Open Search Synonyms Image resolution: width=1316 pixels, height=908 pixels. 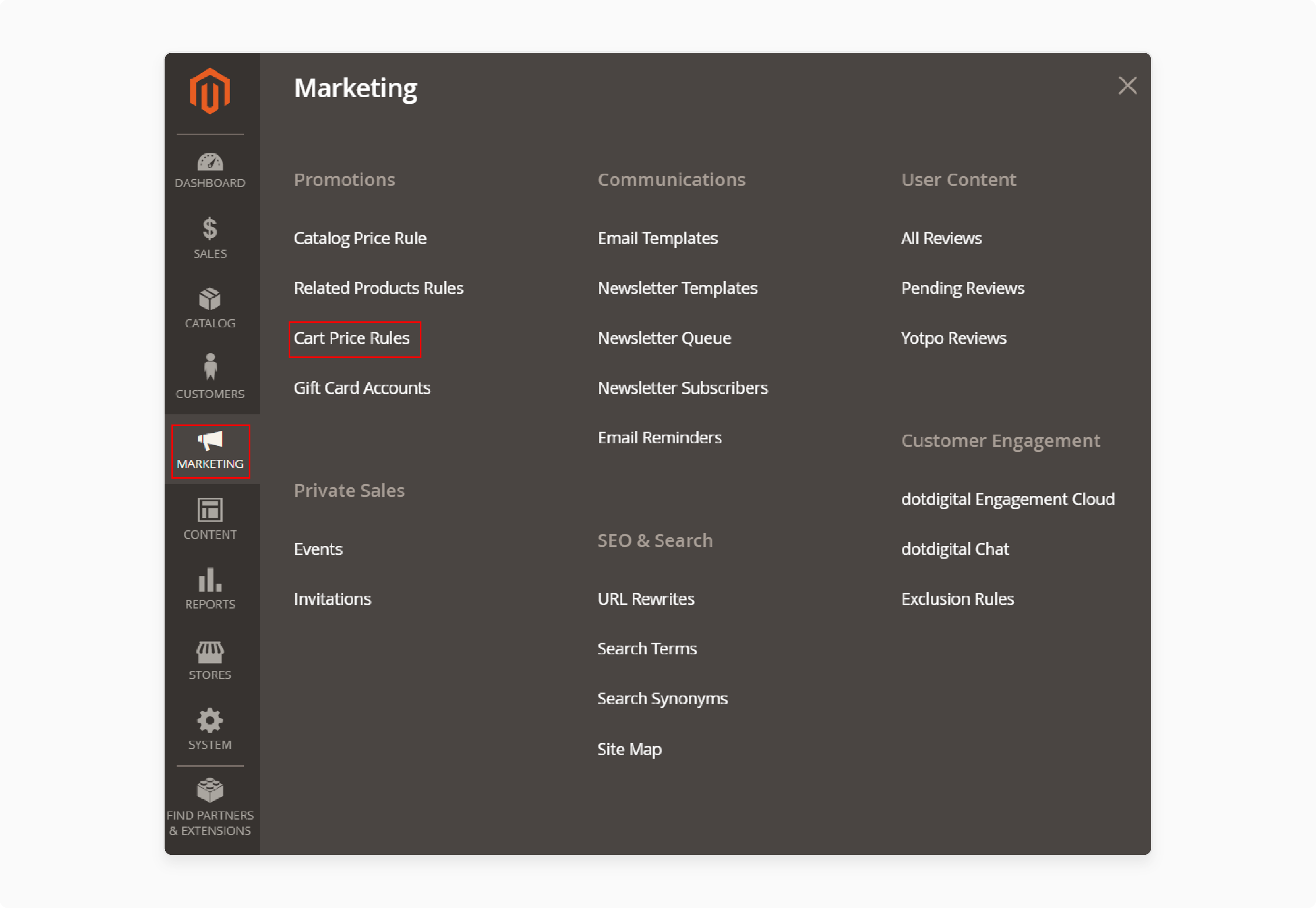[x=662, y=699]
